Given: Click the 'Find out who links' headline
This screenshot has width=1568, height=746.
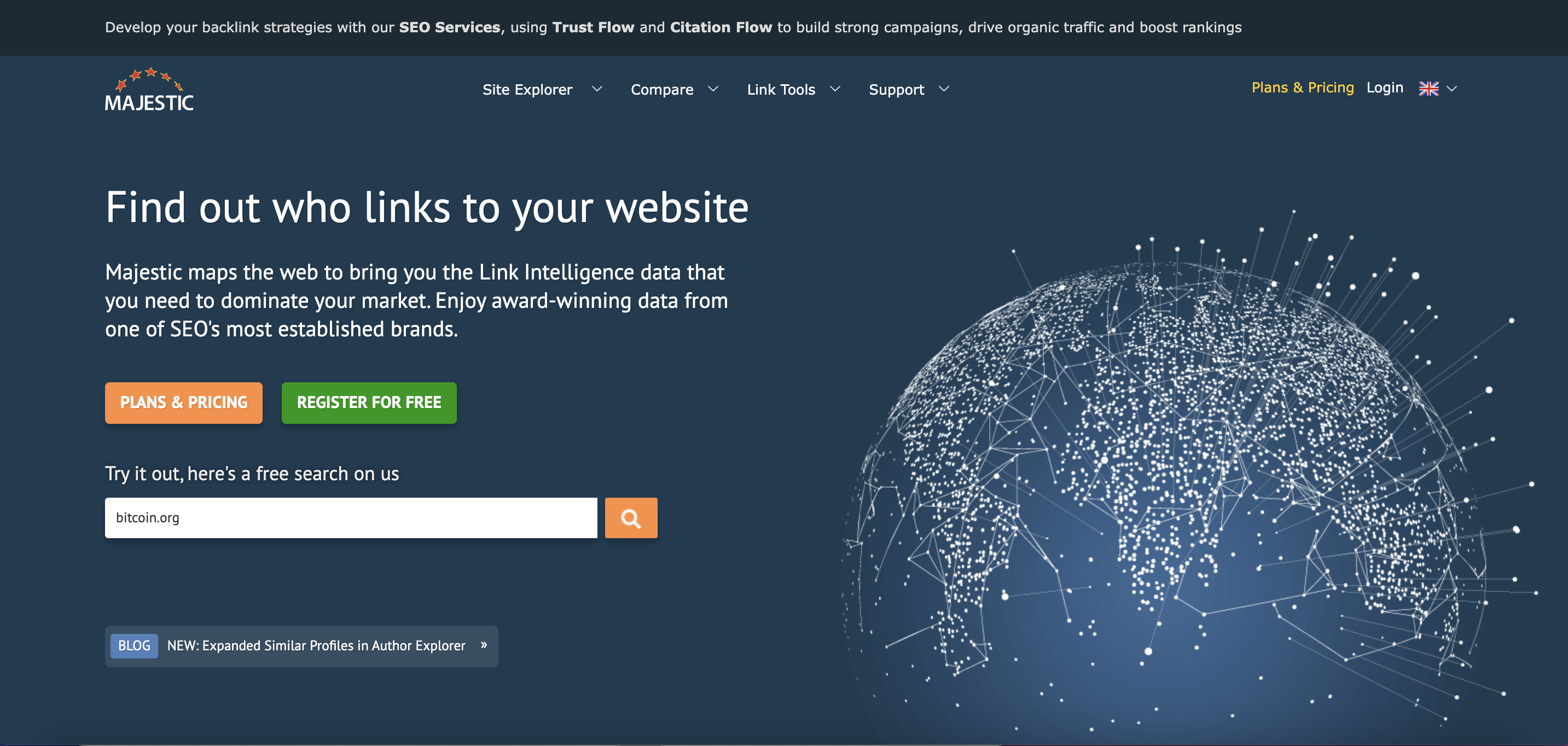Looking at the screenshot, I should 427,208.
